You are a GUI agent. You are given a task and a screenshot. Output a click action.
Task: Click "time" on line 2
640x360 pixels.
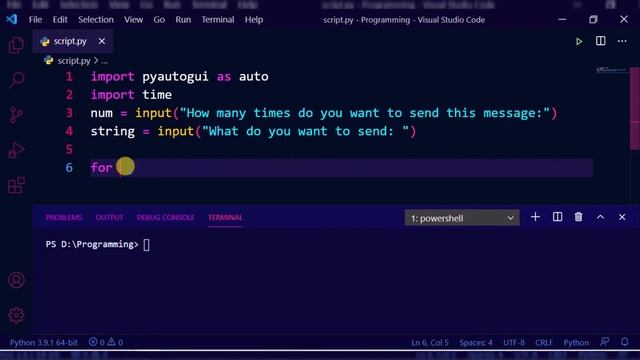(157, 95)
